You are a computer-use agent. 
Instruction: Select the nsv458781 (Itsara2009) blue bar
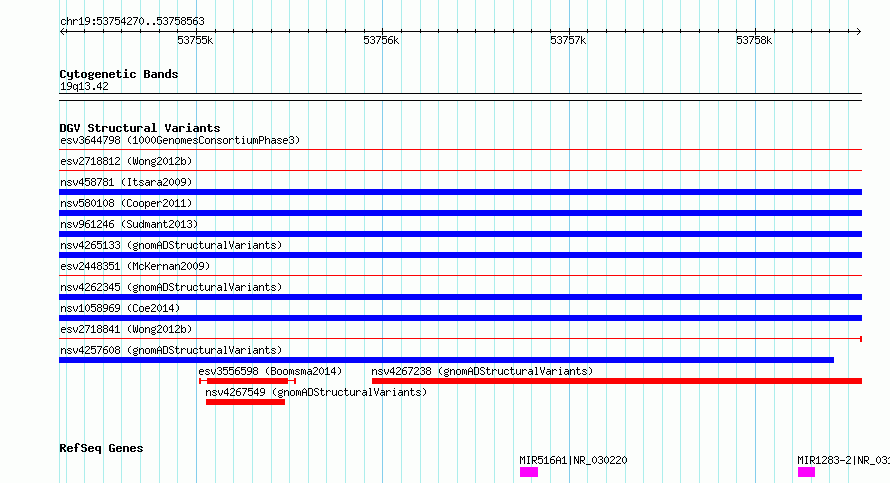[460, 192]
